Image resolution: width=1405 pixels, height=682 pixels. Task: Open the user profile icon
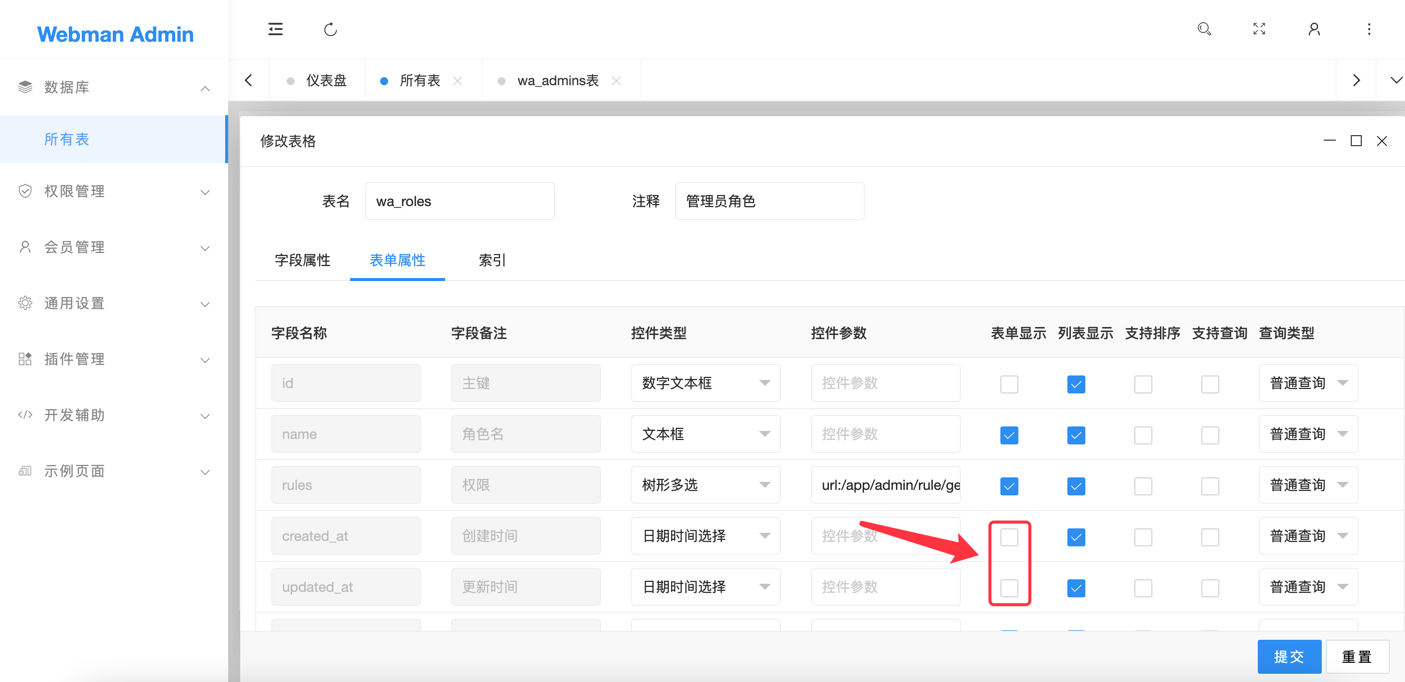[1314, 30]
